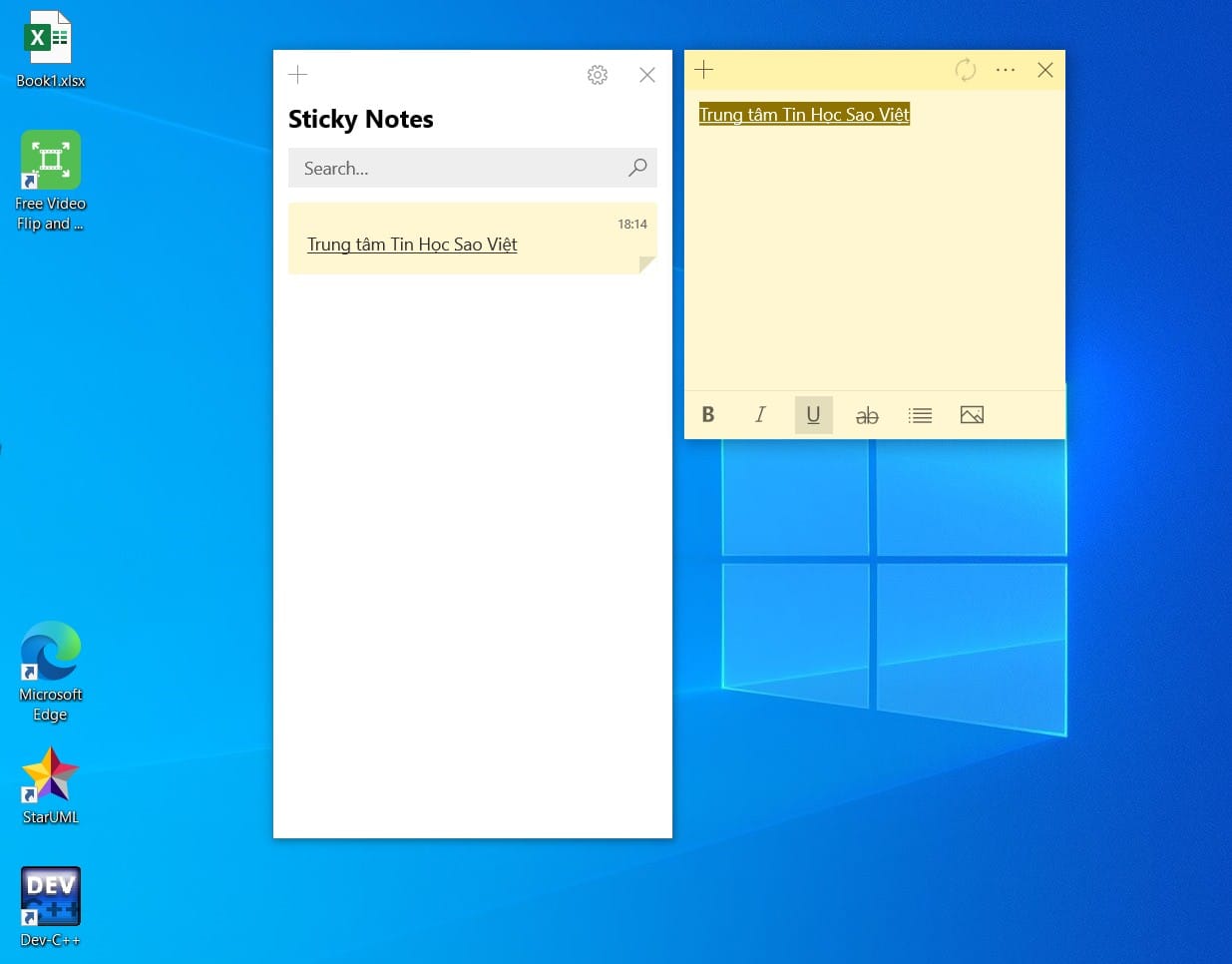The height and width of the screenshot is (964, 1232).
Task: Toggle Italic formatting in the note
Action: tap(760, 415)
